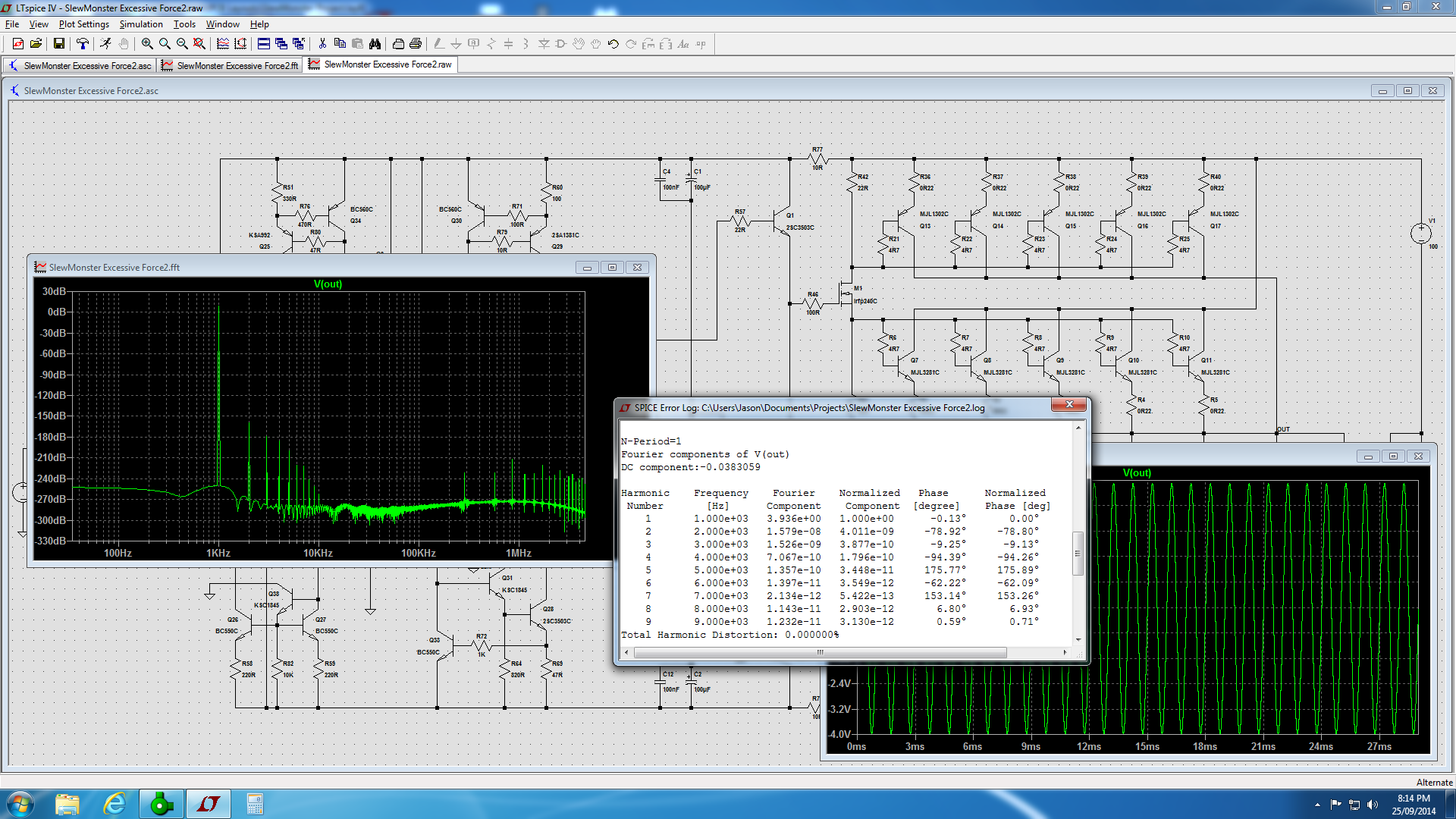Close the SPICE Error Log window
Viewport: 1456px width, 819px height.
[1069, 404]
